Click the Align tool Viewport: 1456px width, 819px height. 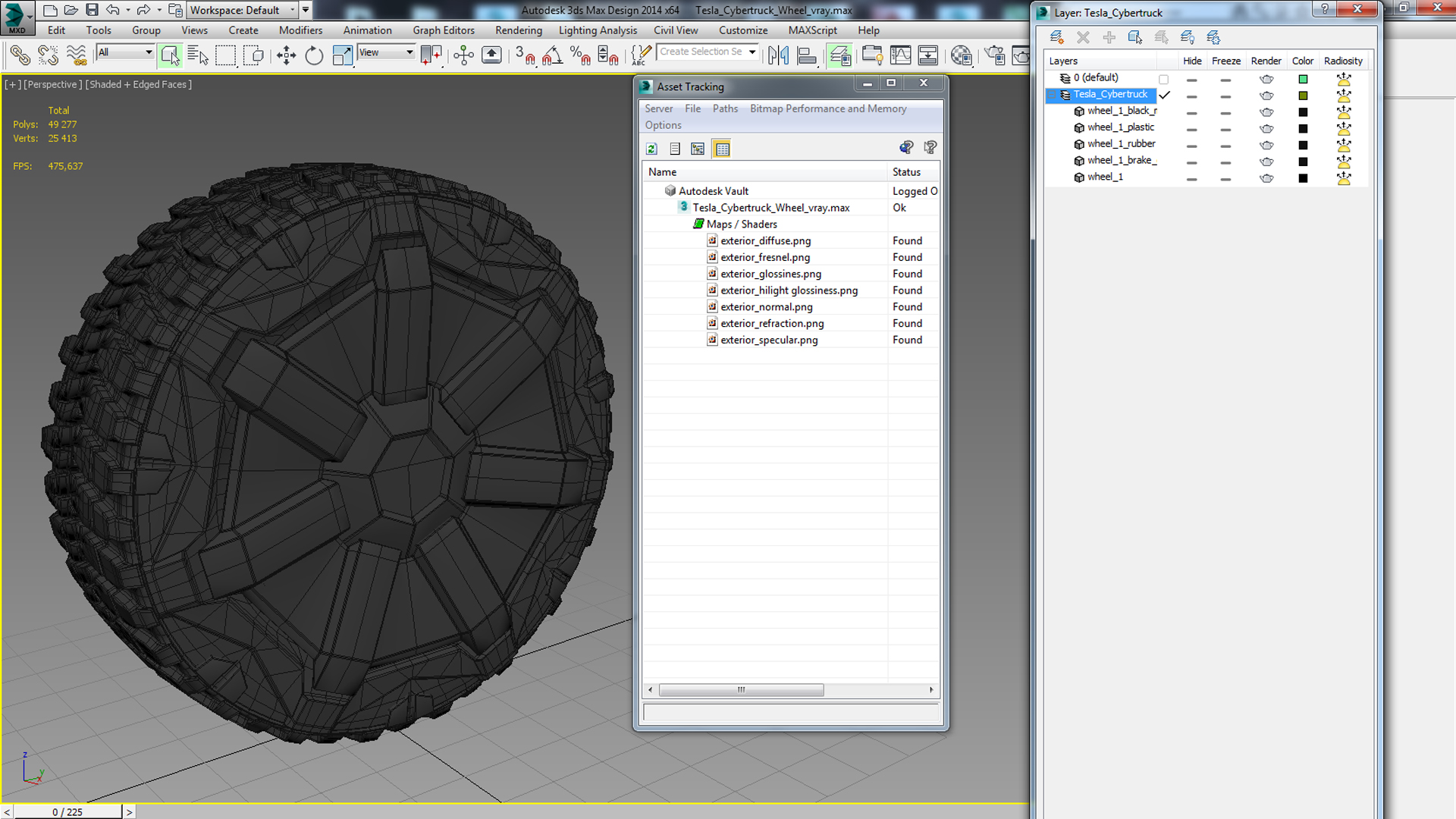click(x=807, y=55)
